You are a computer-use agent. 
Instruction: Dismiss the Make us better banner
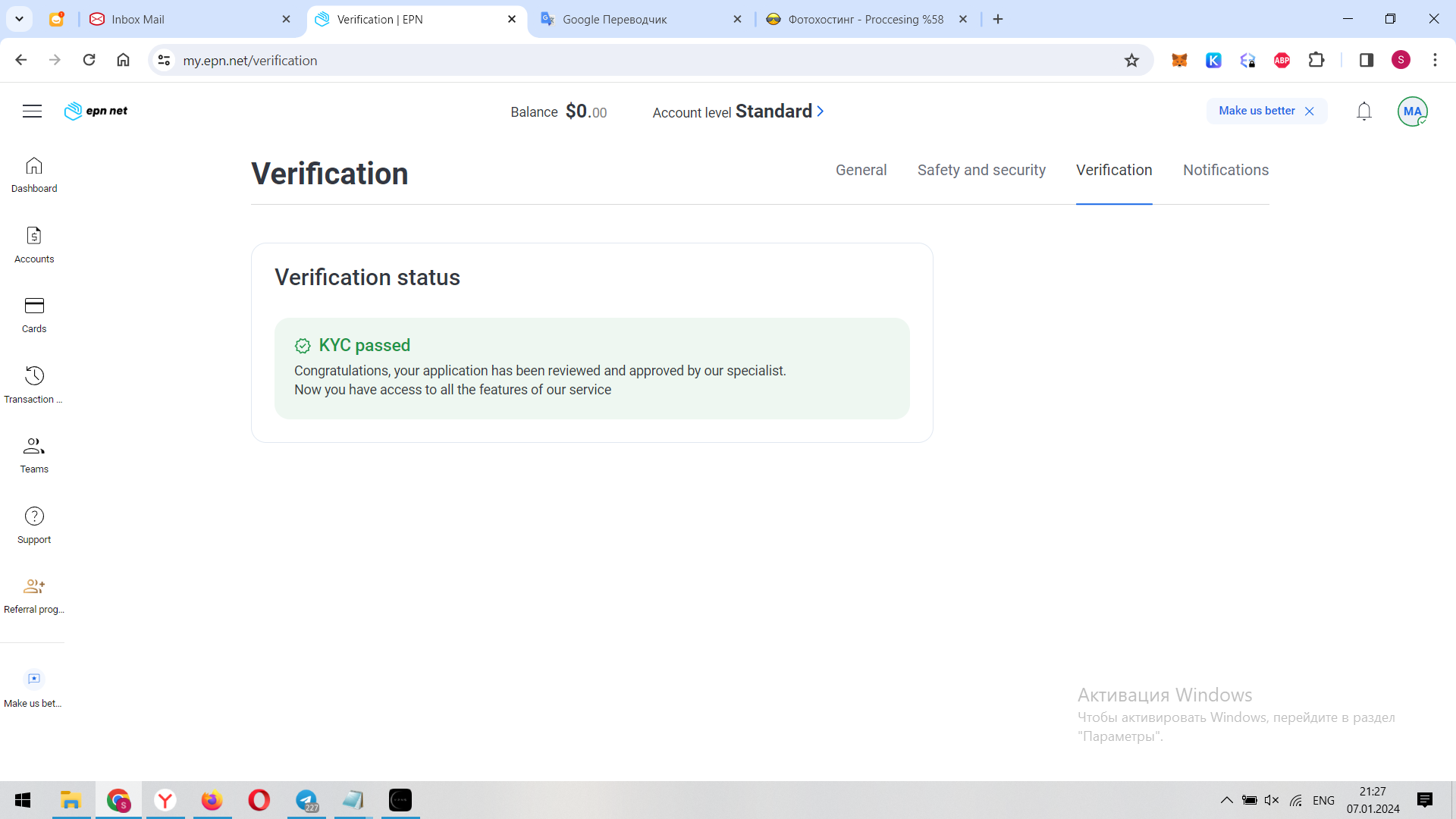pyautogui.click(x=1309, y=111)
